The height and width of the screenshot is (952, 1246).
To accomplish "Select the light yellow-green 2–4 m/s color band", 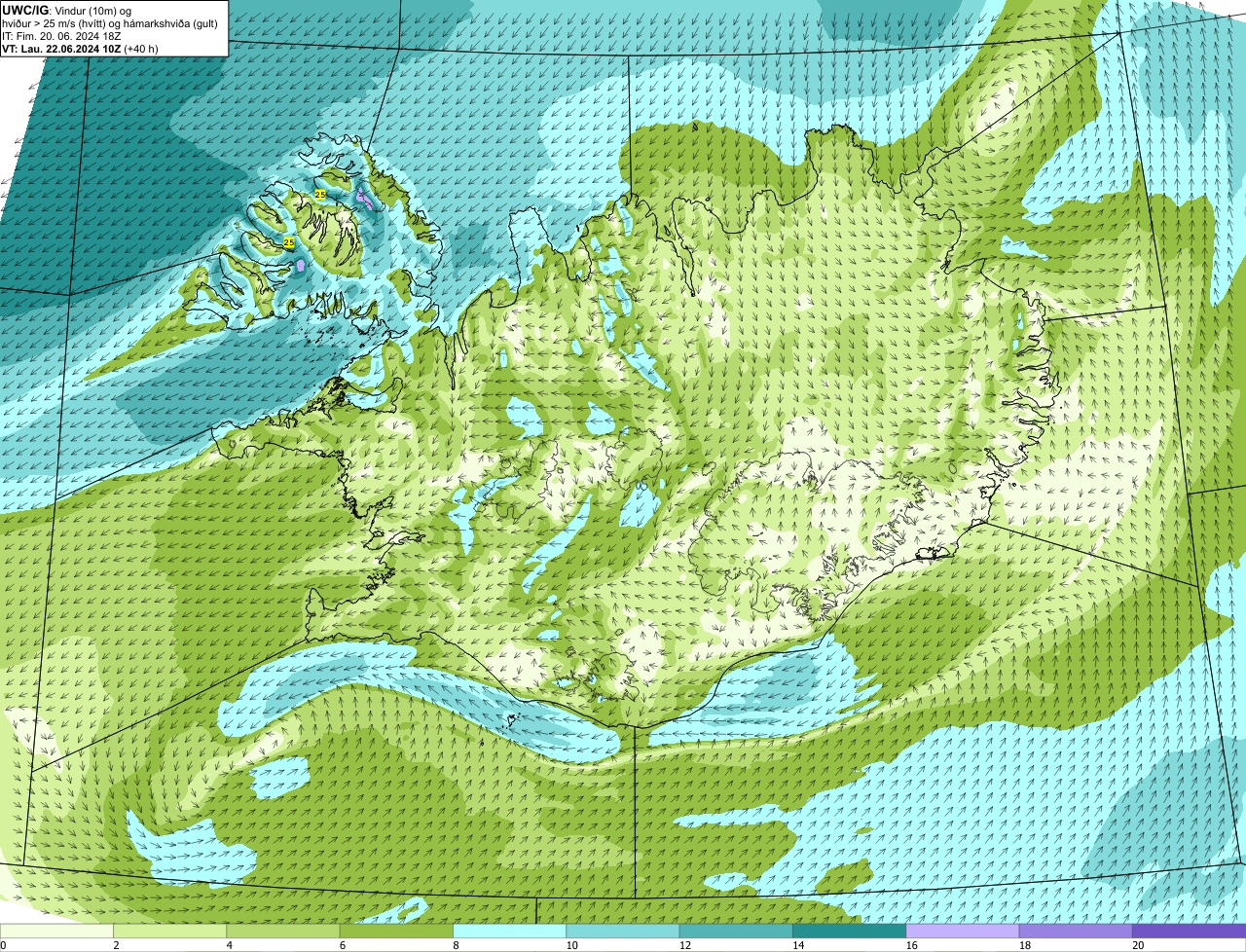I will [170, 931].
